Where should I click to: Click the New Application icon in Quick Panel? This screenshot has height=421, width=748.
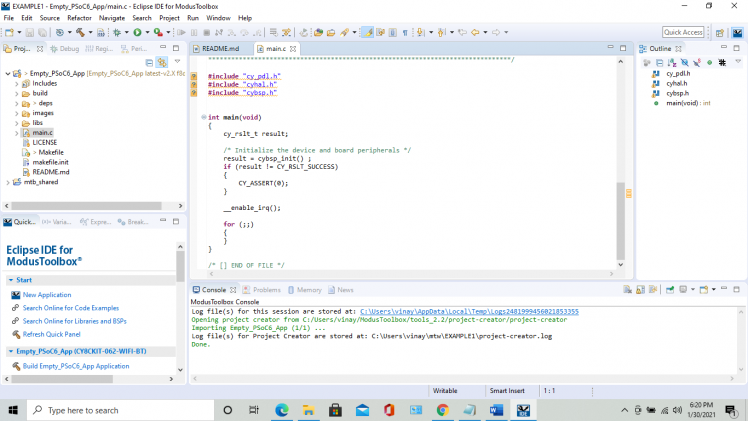15,295
